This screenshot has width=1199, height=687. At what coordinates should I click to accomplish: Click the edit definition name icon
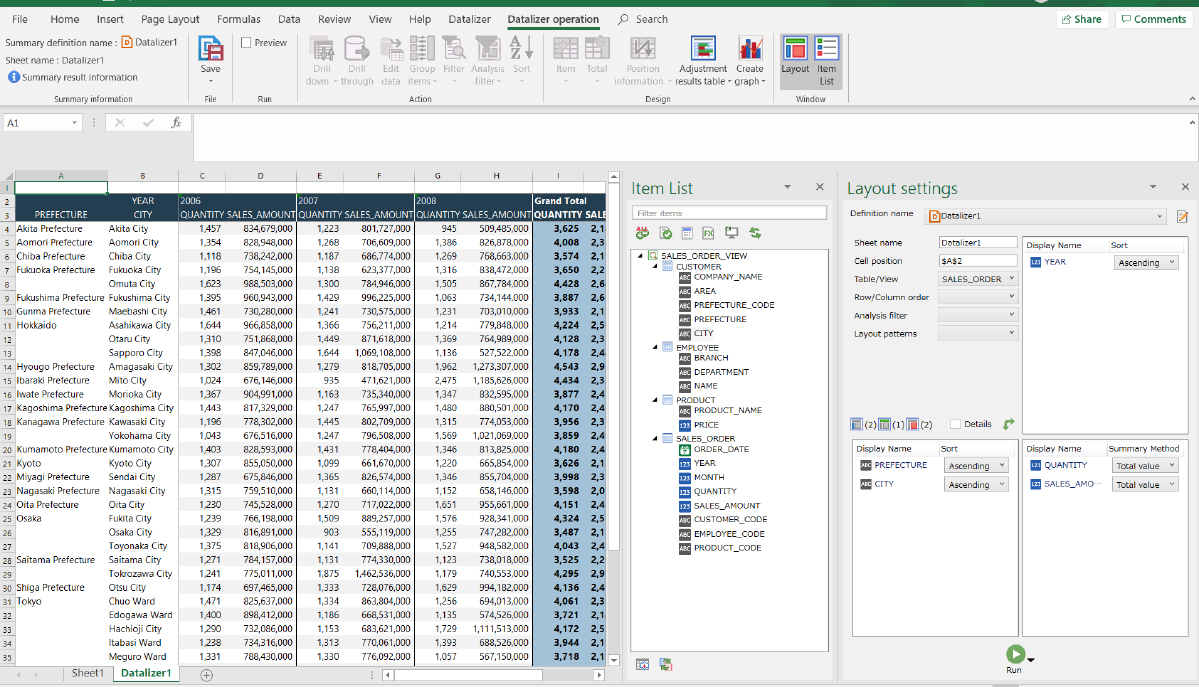1182,216
